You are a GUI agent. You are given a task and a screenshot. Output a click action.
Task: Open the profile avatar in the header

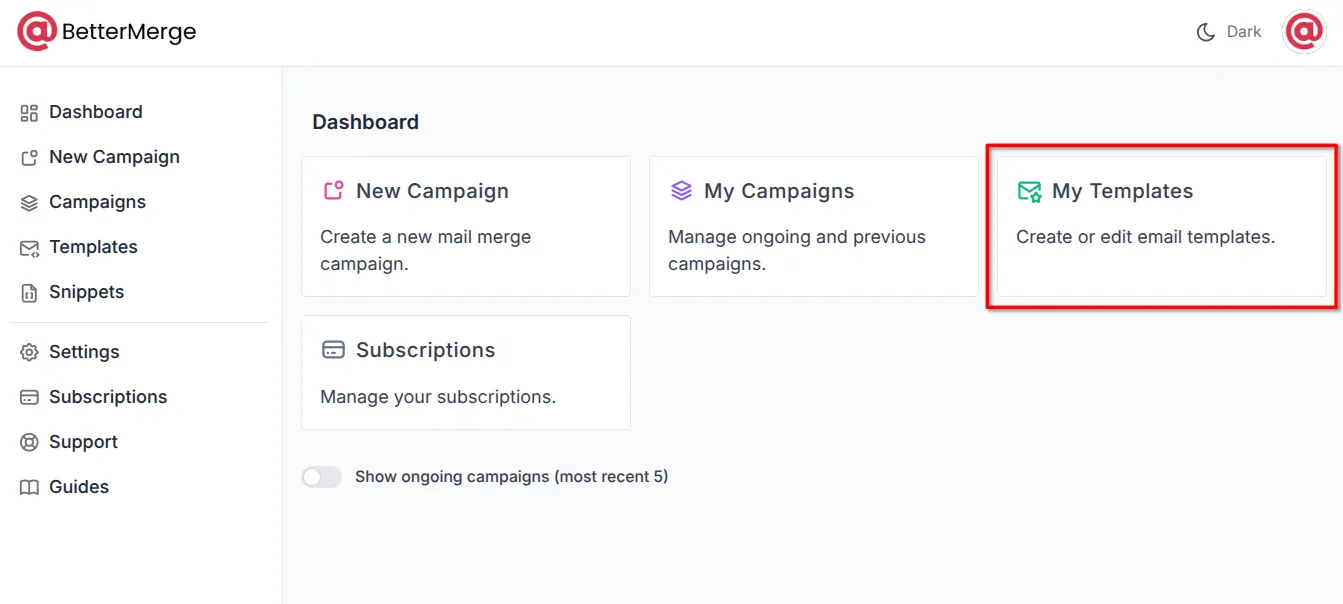[1304, 31]
